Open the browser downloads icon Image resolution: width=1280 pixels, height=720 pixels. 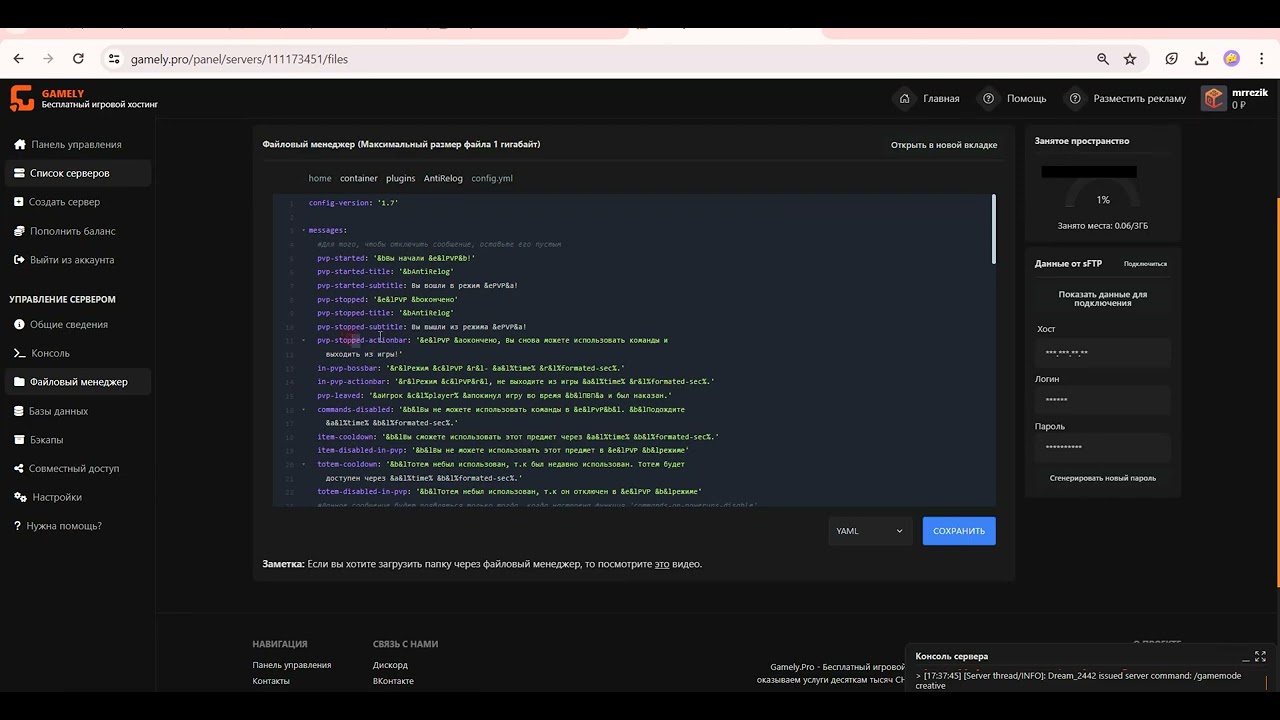(1202, 59)
